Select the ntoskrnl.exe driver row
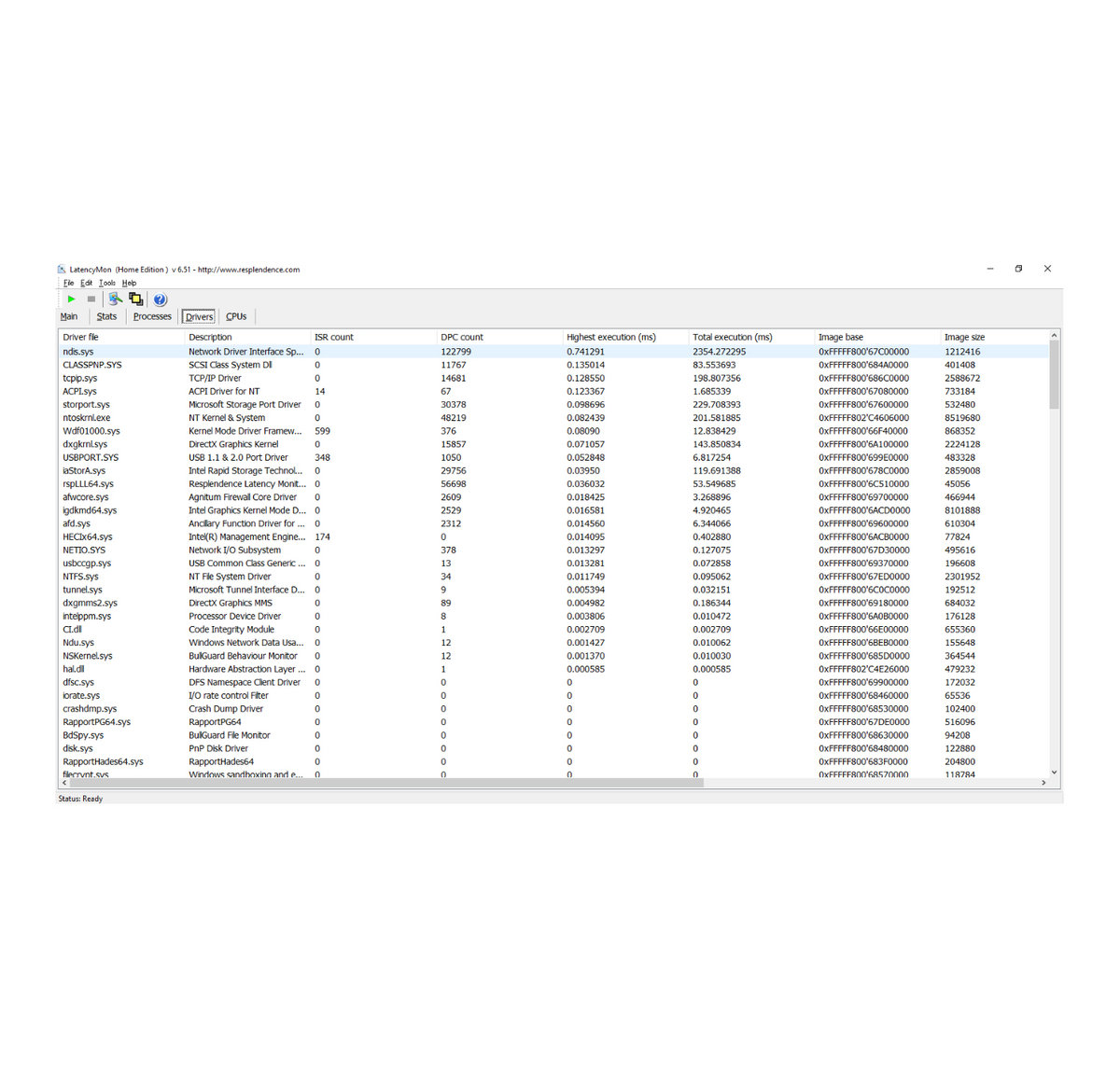This screenshot has width=1120, height=1086. [87, 418]
